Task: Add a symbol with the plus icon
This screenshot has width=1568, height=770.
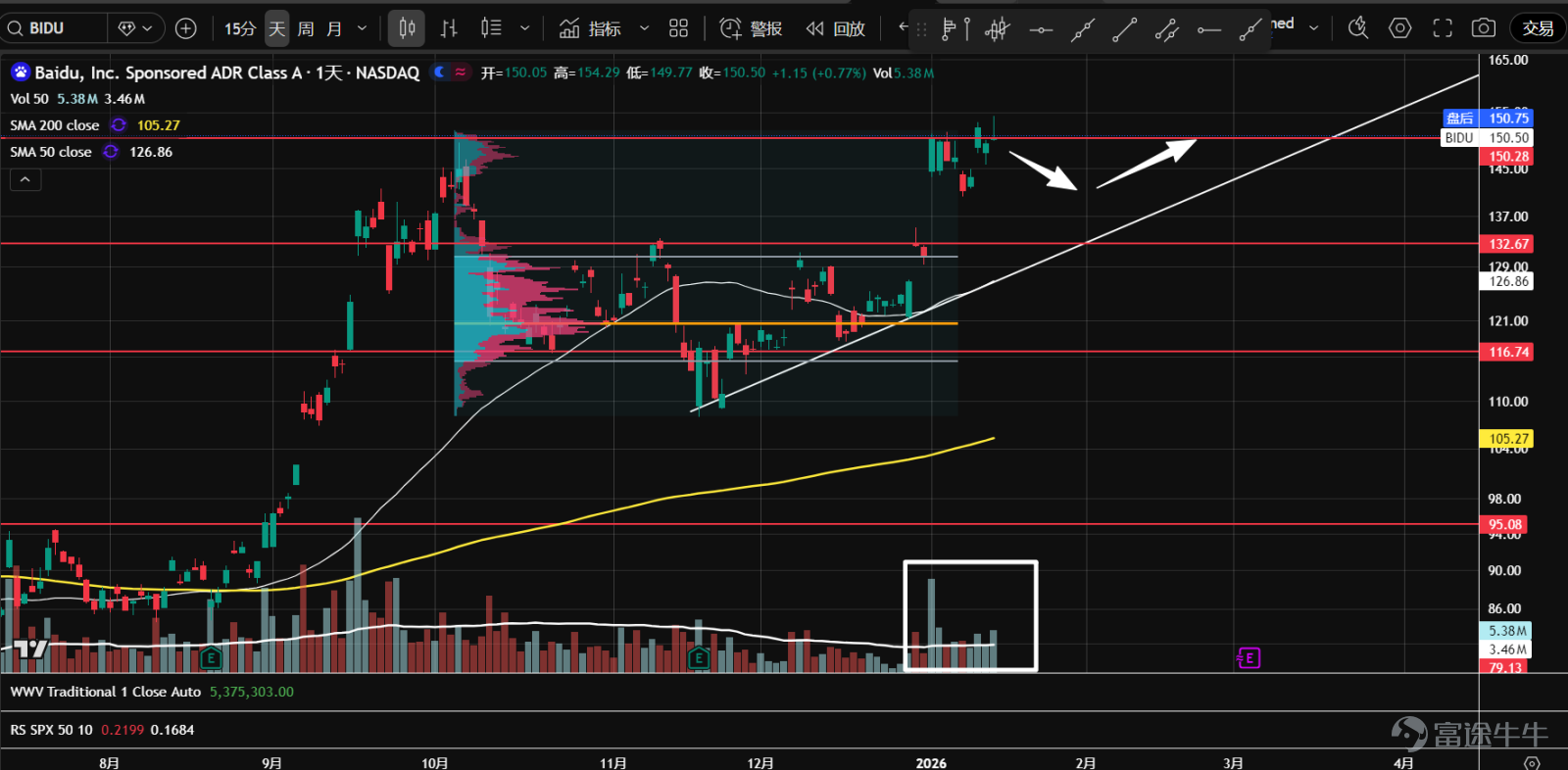Action: click(x=185, y=28)
